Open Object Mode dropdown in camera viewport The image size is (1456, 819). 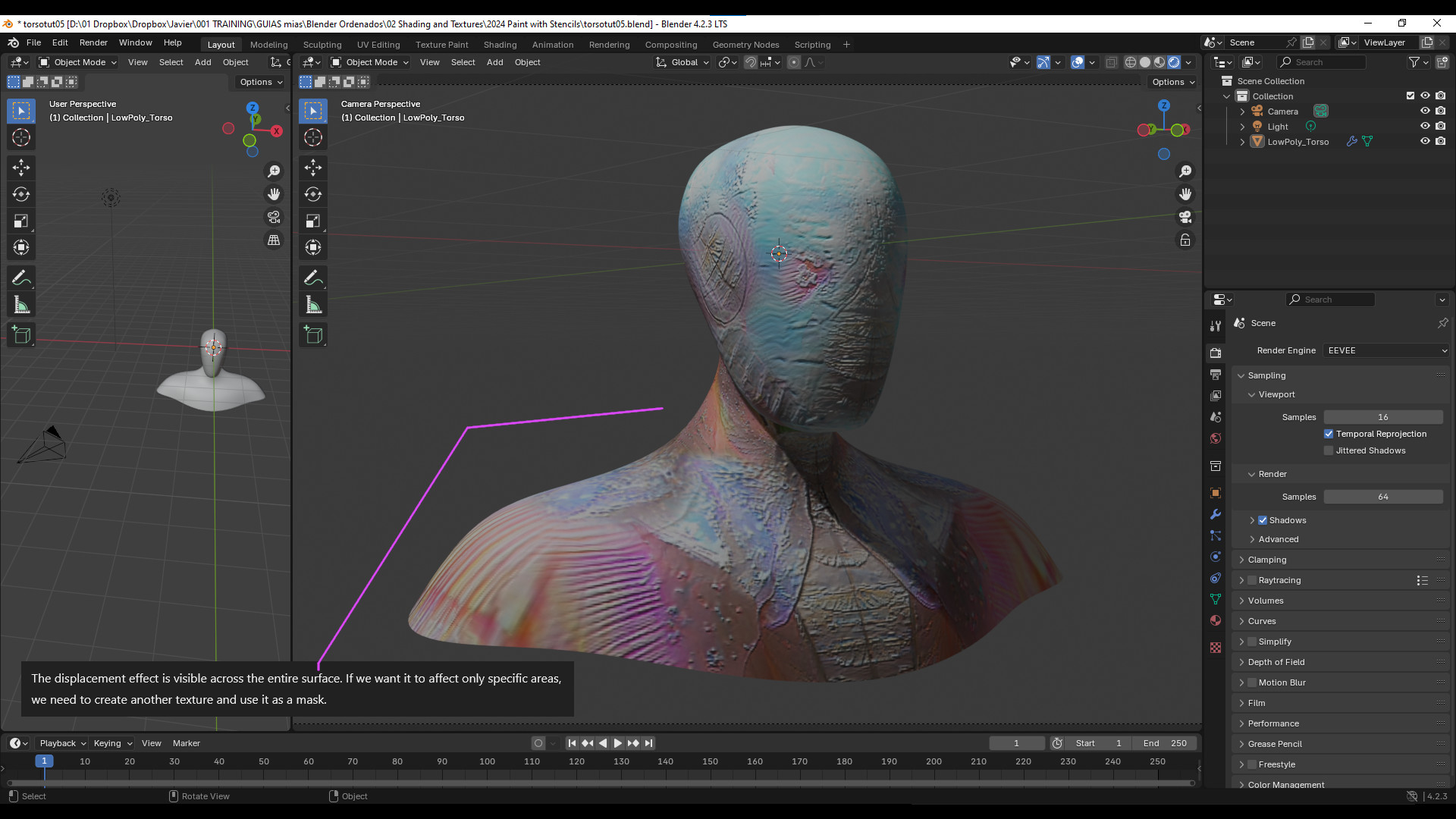(370, 62)
